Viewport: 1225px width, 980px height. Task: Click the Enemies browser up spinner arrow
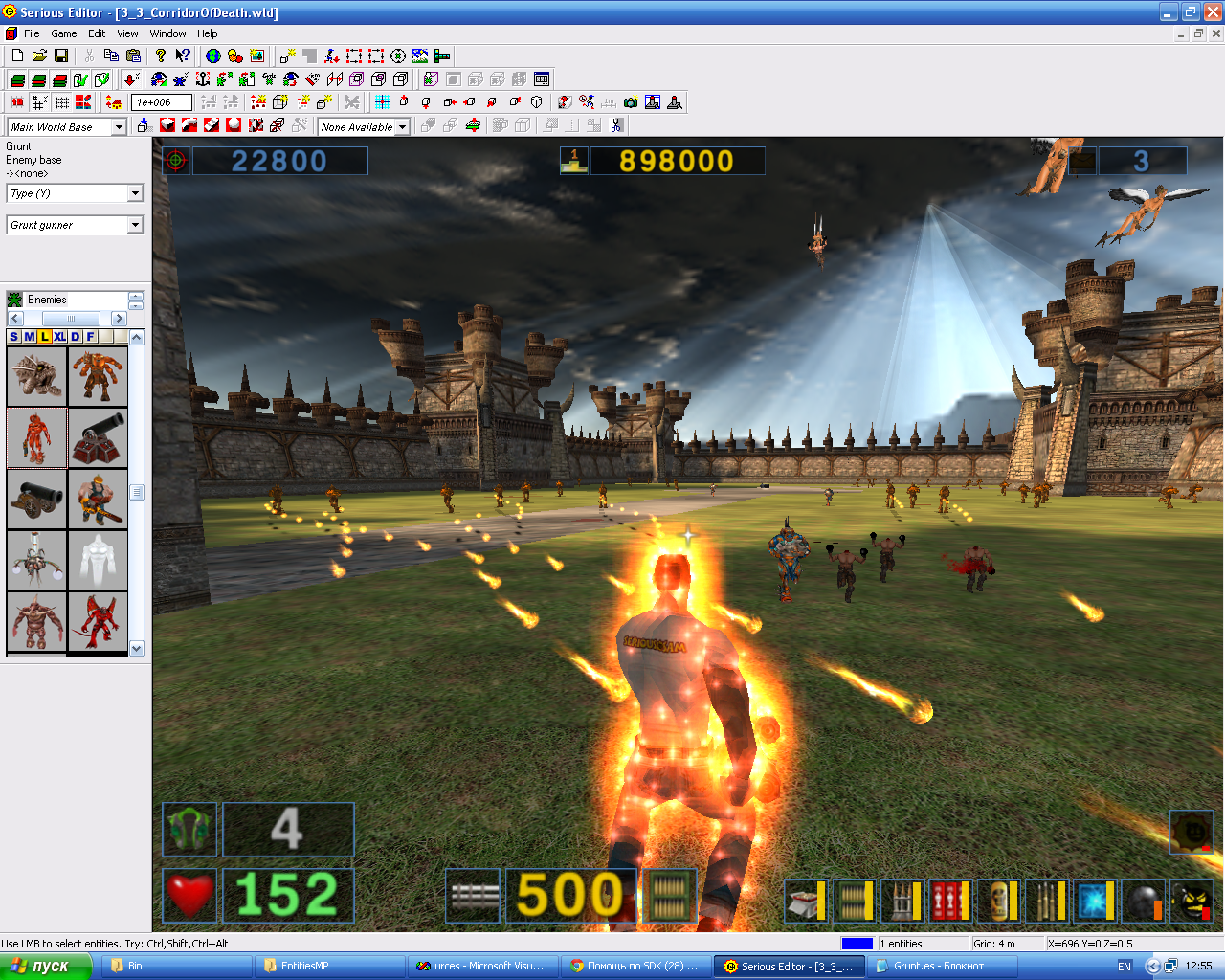pyautogui.click(x=136, y=296)
